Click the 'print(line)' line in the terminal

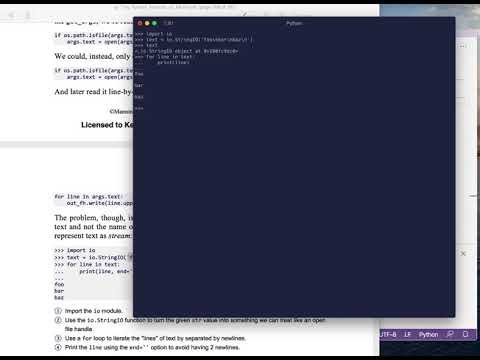(x=173, y=62)
